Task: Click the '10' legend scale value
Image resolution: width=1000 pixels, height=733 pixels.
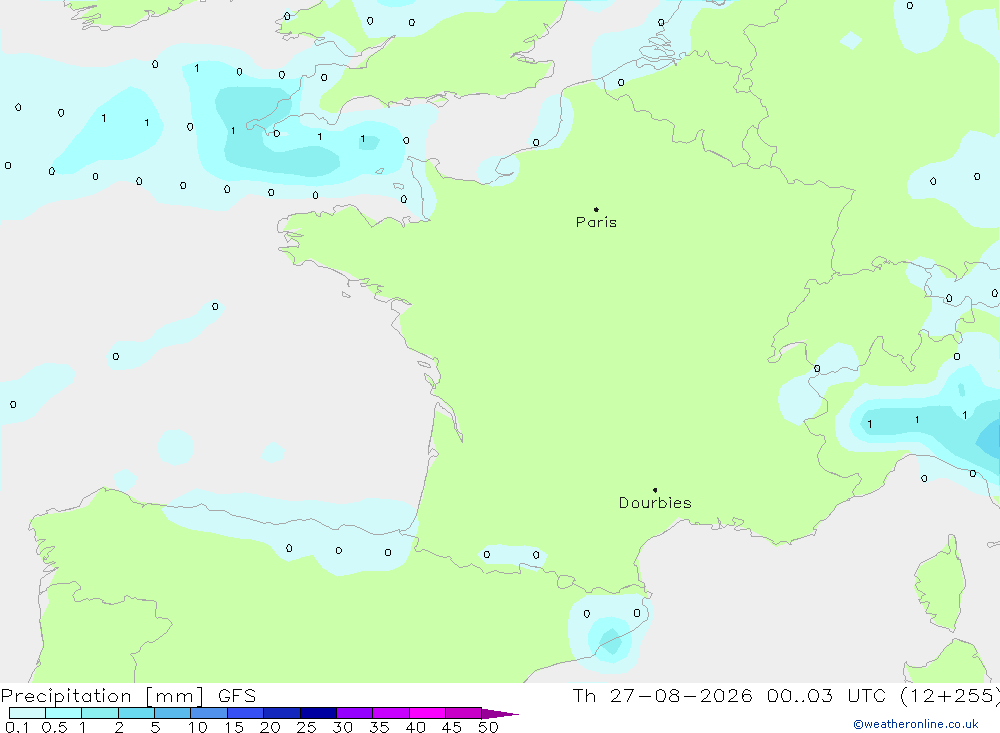Action: coord(198,727)
